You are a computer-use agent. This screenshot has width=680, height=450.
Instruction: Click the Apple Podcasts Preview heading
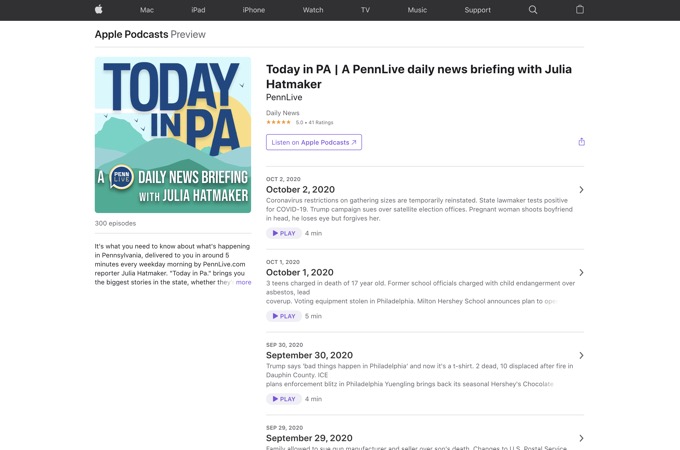coord(150,34)
